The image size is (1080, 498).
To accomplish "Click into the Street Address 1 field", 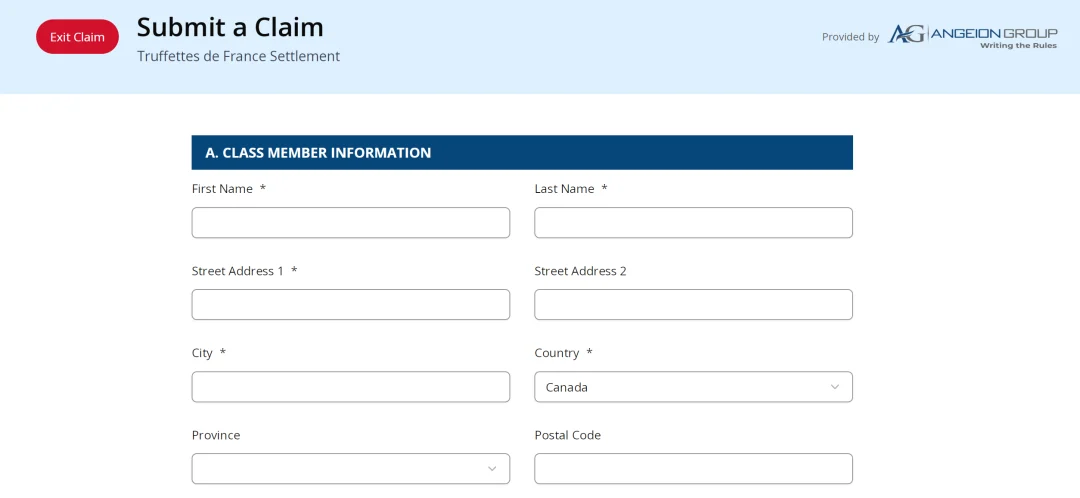I will 351,304.
